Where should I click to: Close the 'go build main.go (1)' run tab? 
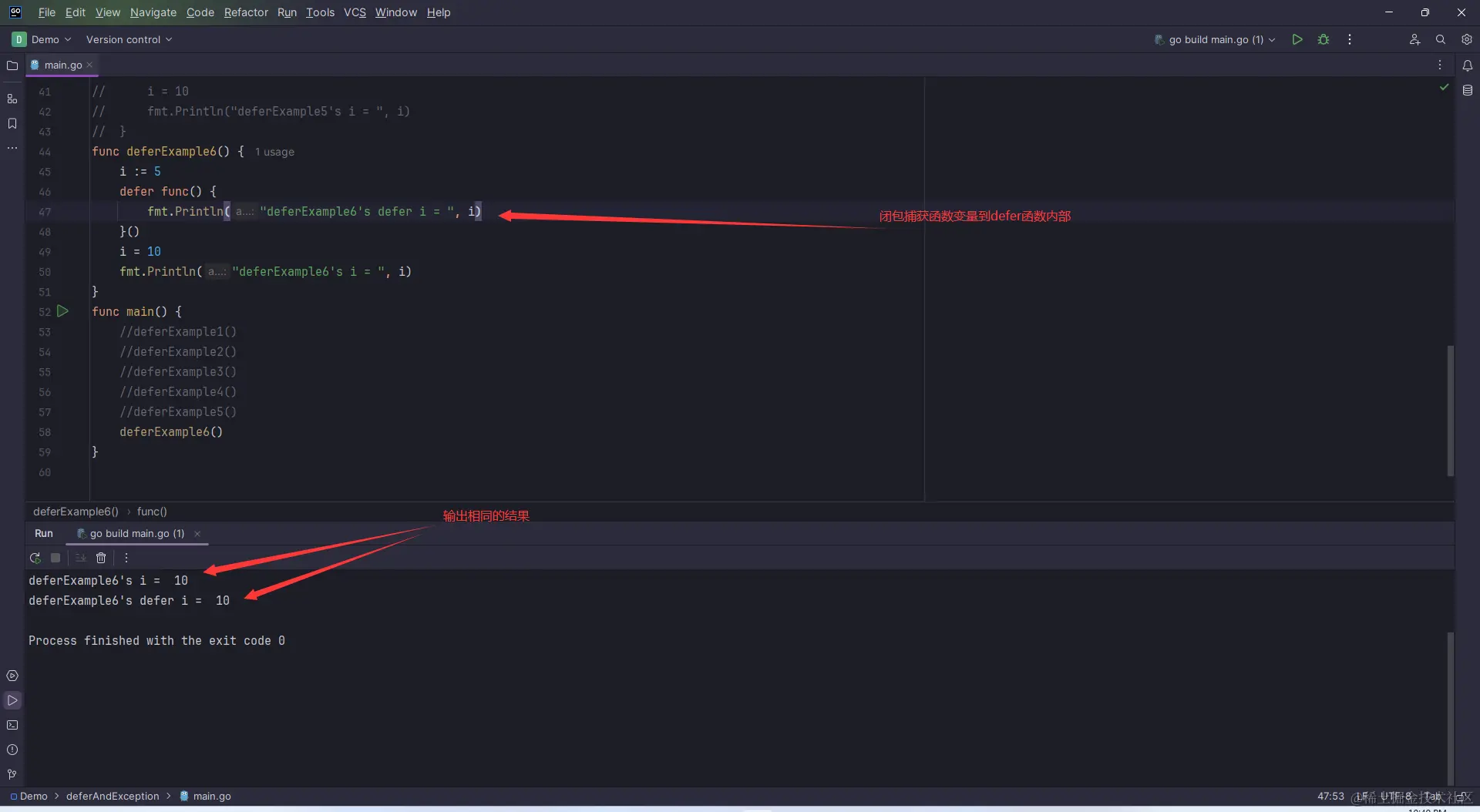click(197, 533)
